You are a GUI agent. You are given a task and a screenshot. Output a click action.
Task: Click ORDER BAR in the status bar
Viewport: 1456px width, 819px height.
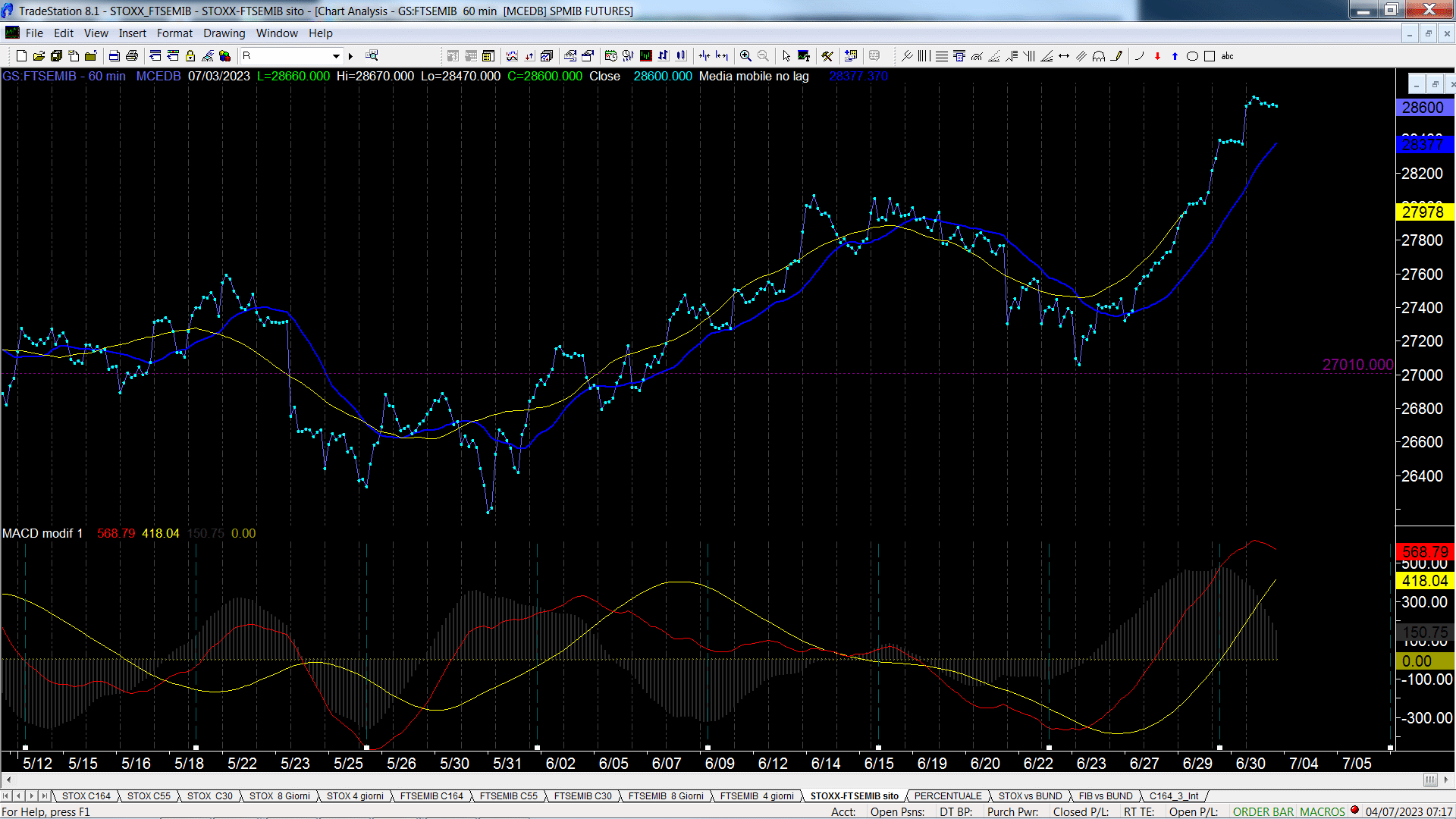click(1263, 812)
